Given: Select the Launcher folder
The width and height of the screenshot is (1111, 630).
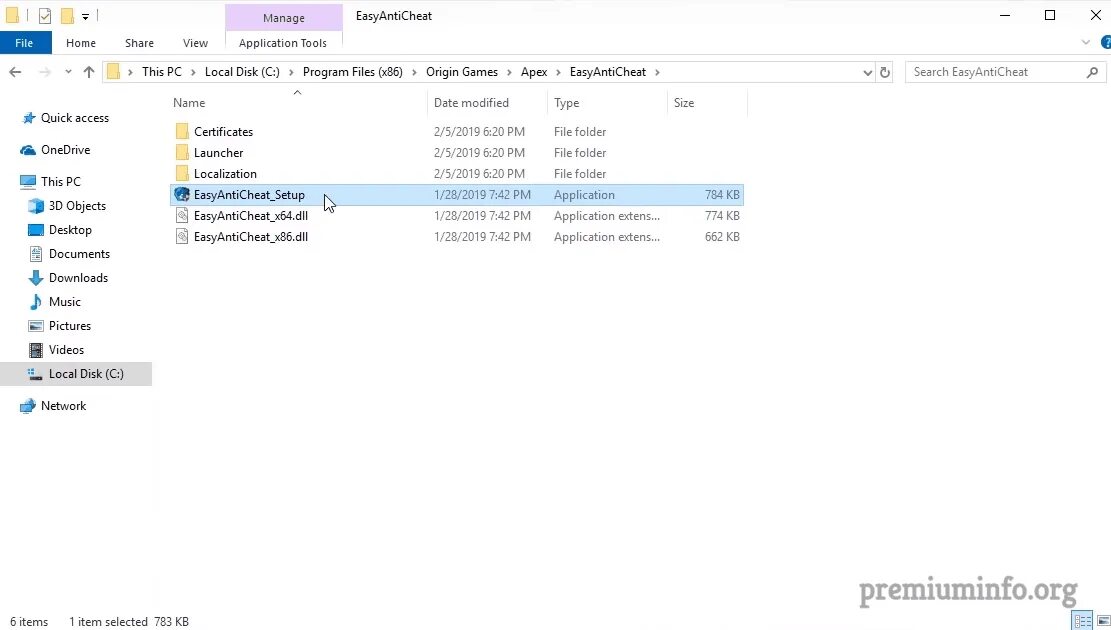Looking at the screenshot, I should pyautogui.click(x=218, y=153).
